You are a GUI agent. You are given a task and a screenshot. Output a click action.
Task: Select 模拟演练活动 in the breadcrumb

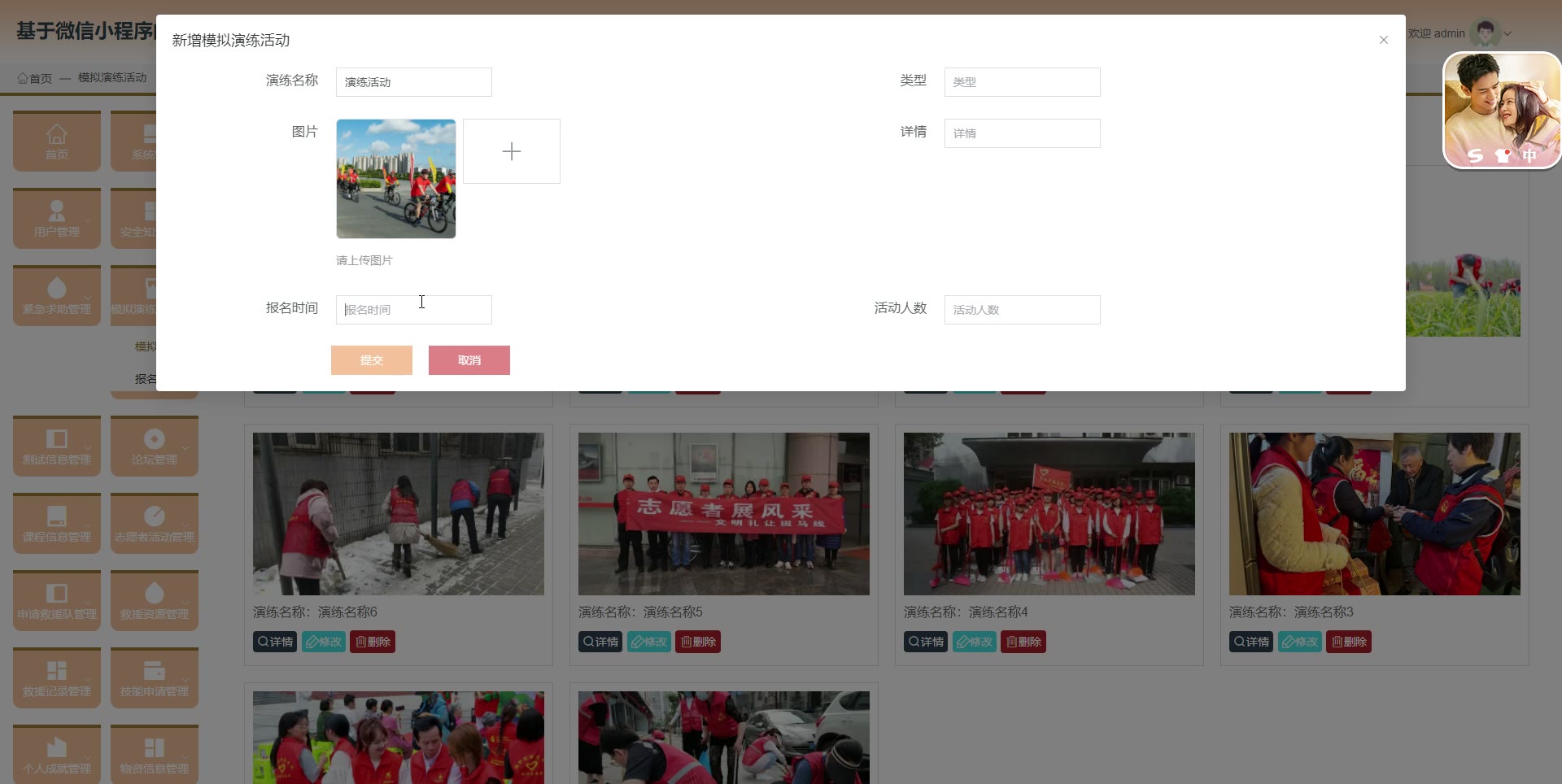click(112, 78)
